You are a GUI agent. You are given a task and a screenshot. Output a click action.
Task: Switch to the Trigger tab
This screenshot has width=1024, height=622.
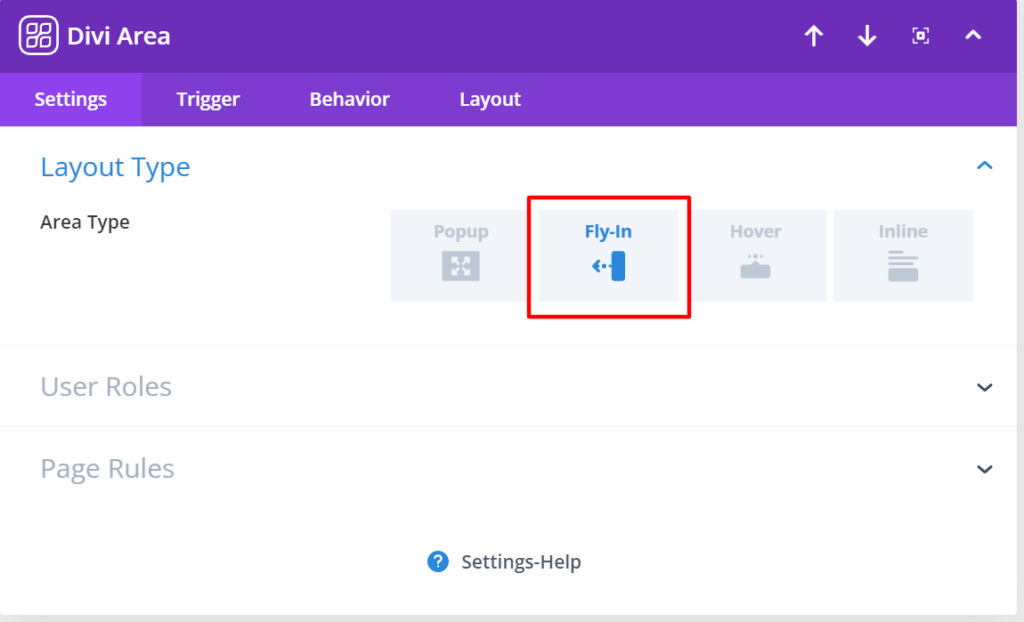point(208,99)
